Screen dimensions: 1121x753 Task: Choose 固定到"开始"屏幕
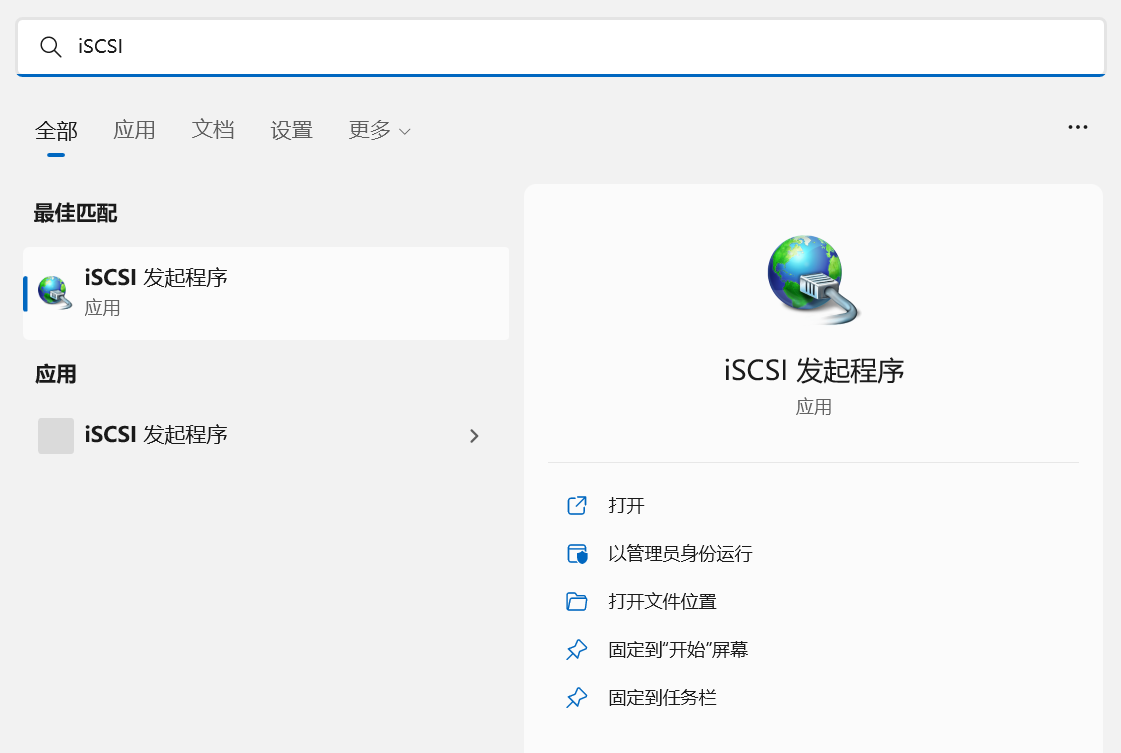tap(678, 649)
